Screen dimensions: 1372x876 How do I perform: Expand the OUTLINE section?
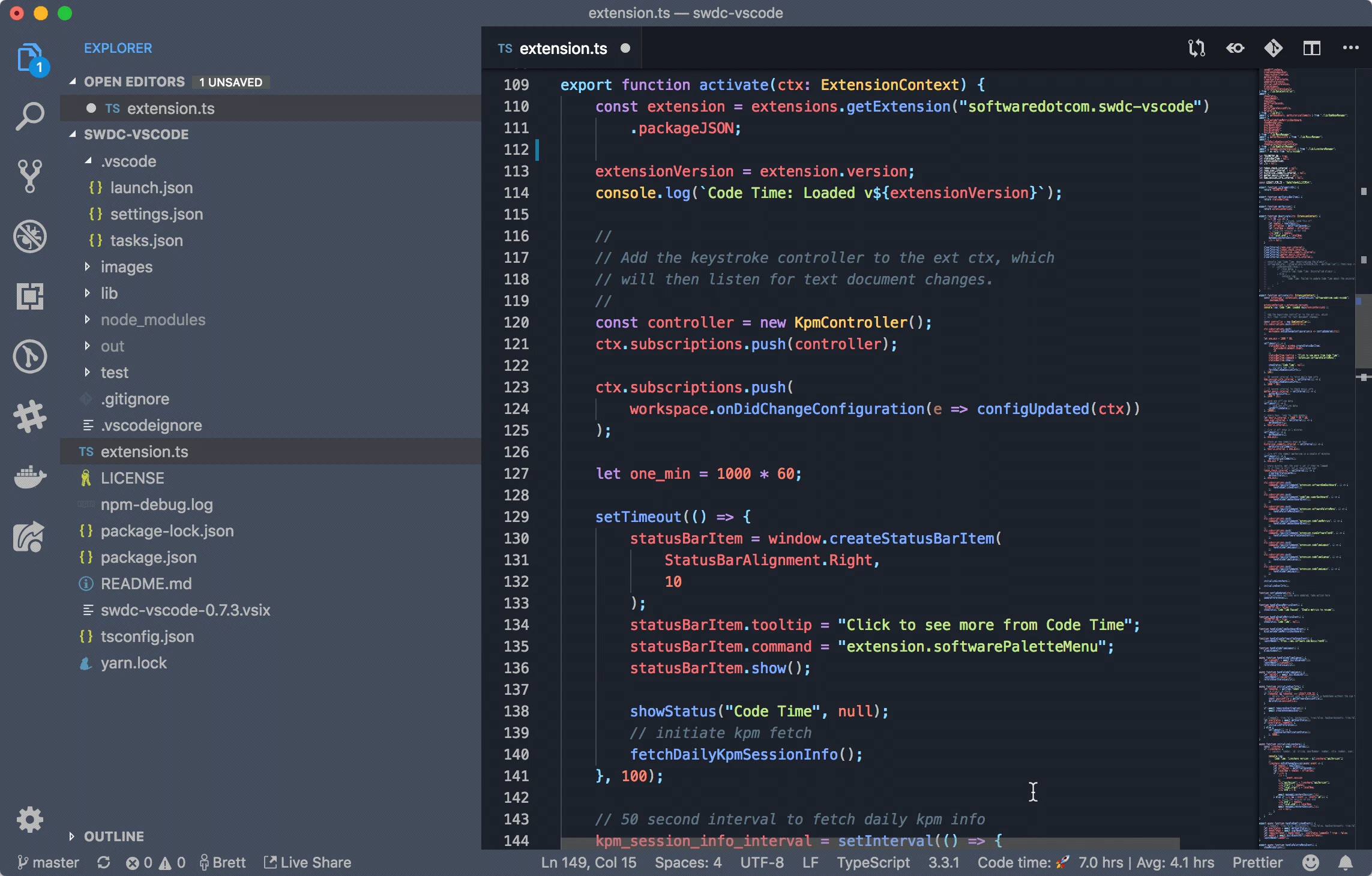click(x=113, y=836)
